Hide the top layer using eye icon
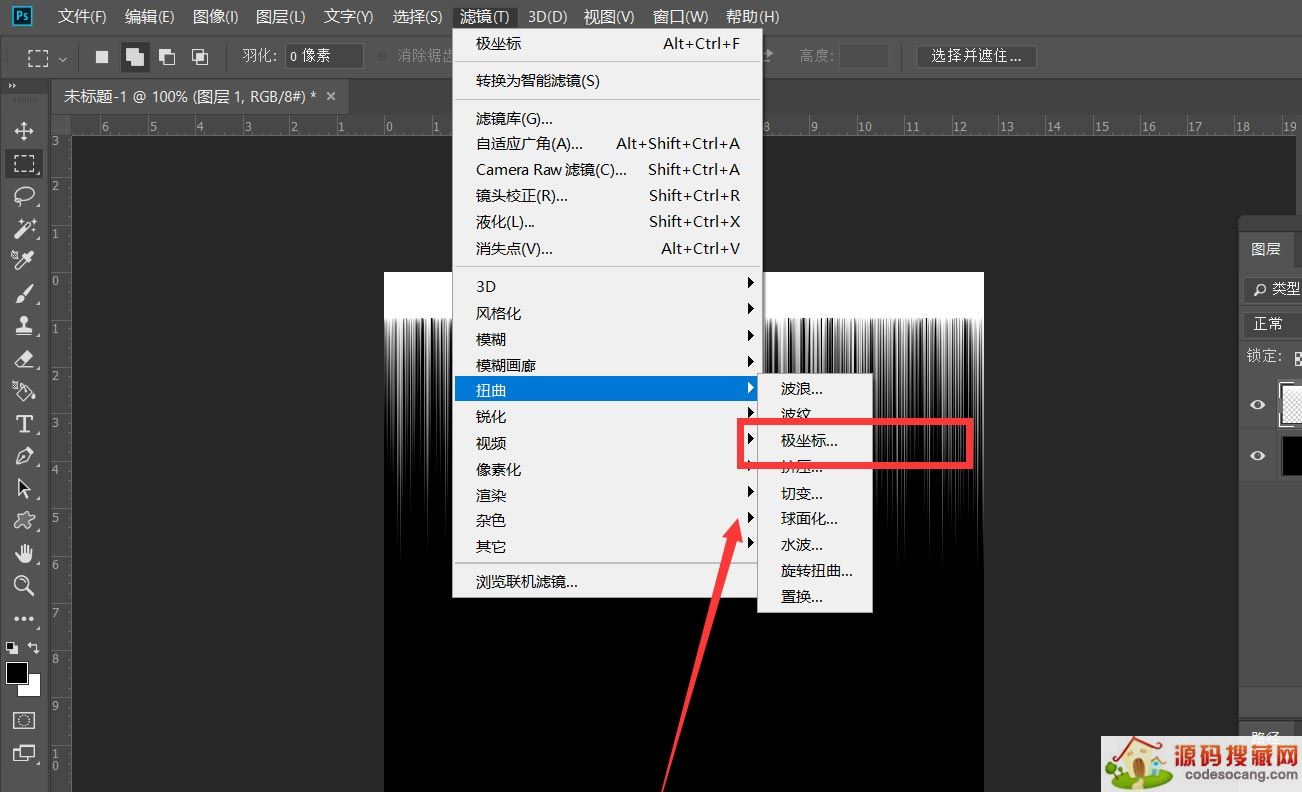1302x792 pixels. 1258,405
